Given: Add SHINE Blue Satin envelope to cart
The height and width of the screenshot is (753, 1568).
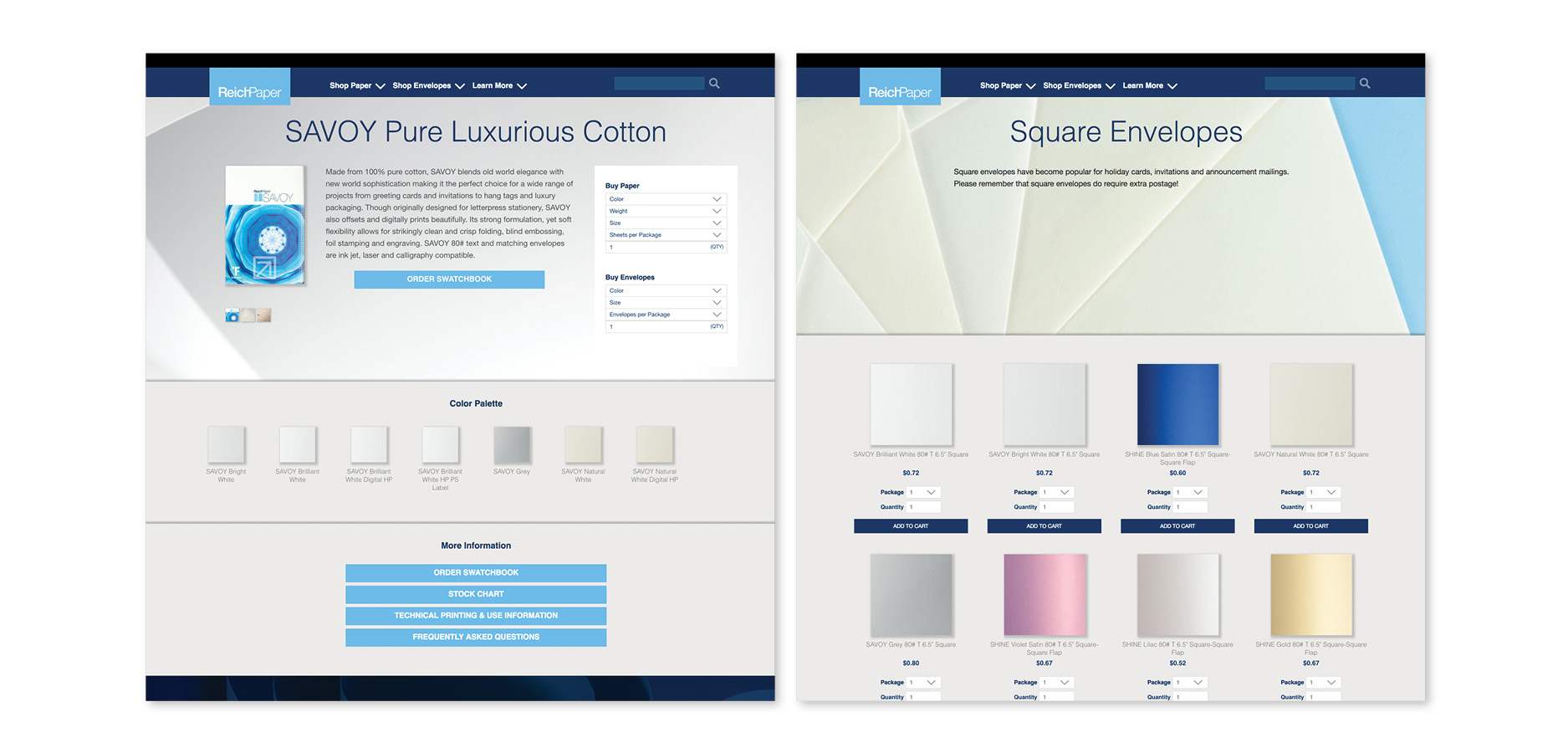Looking at the screenshot, I should tap(1177, 526).
